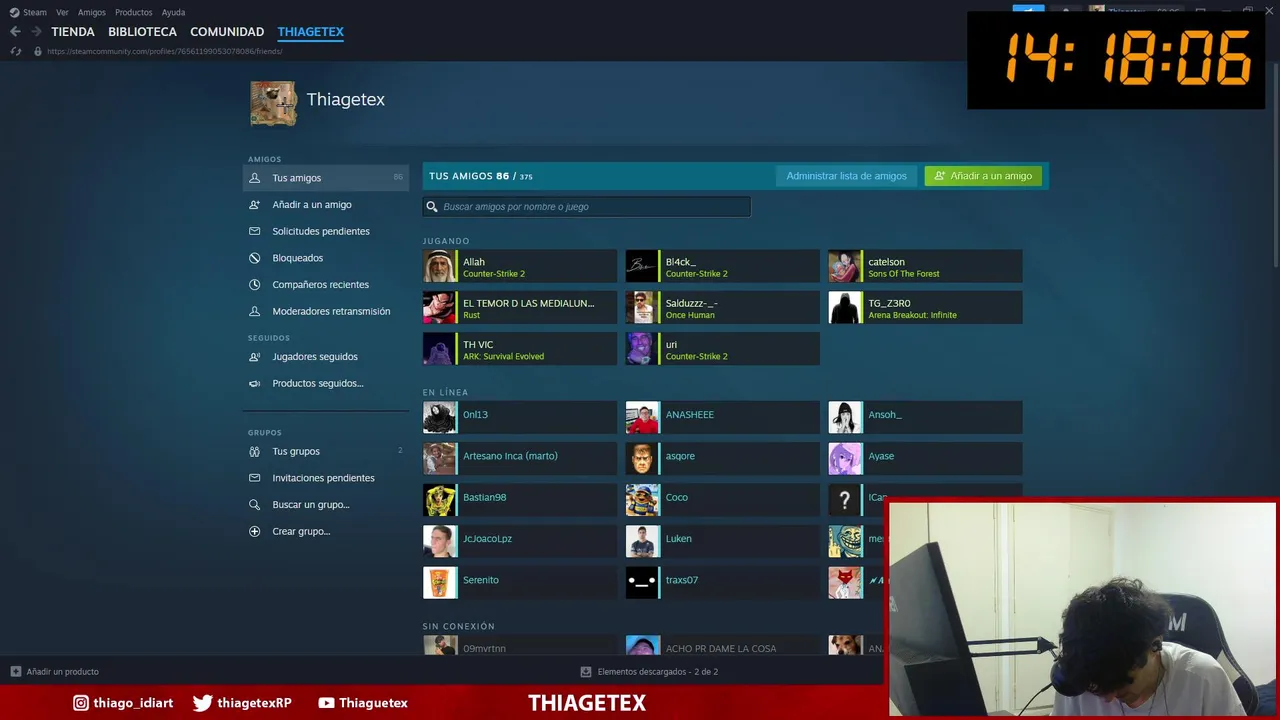This screenshot has height=720, width=1280.
Task: Go to the COMUNIDAD tab
Action: tap(227, 32)
